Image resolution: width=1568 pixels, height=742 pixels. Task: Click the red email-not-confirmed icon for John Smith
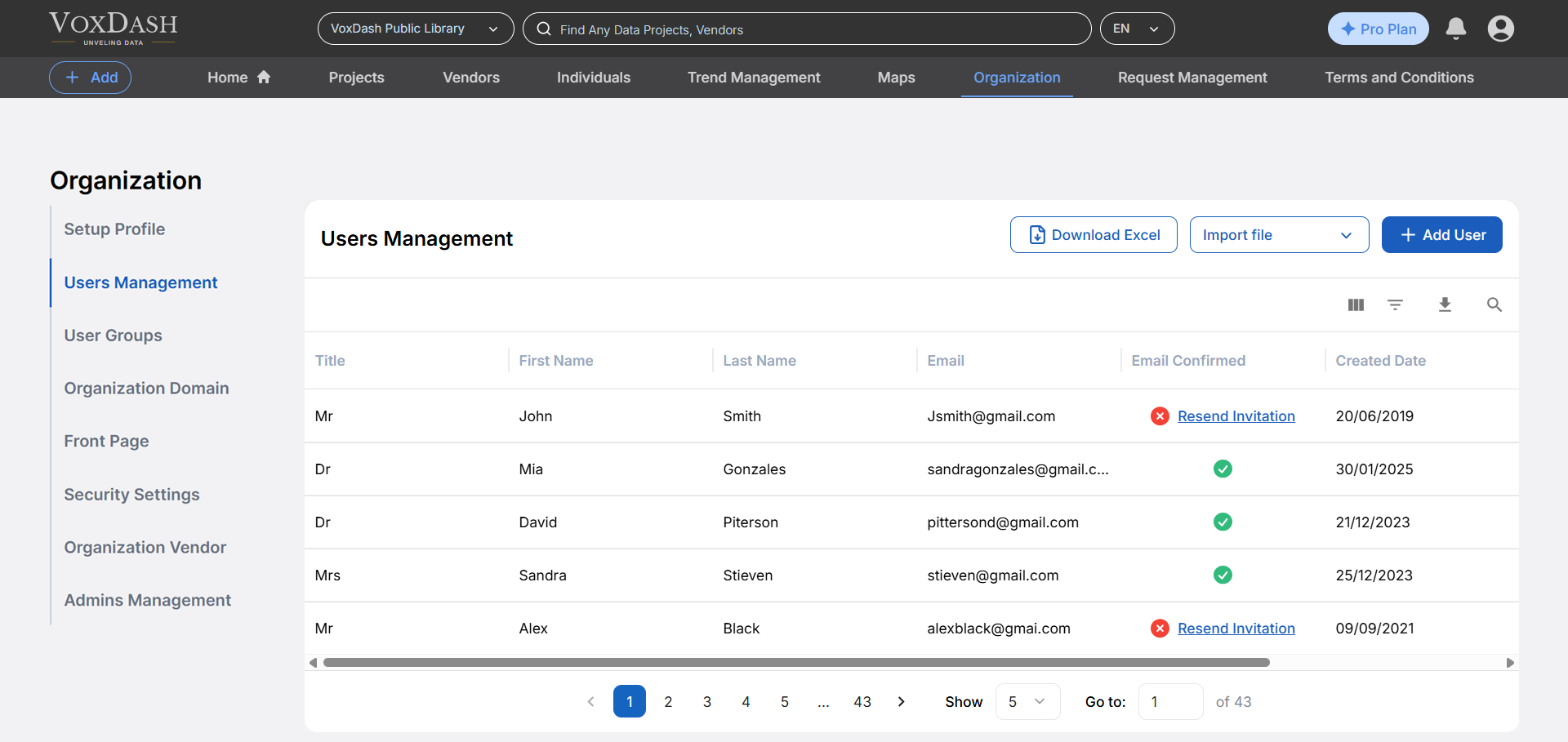click(x=1160, y=415)
